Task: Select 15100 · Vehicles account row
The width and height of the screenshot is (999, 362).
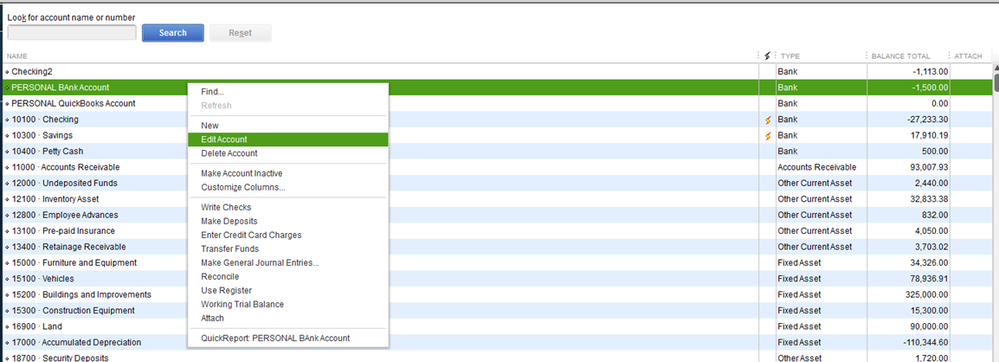Action: (497, 279)
